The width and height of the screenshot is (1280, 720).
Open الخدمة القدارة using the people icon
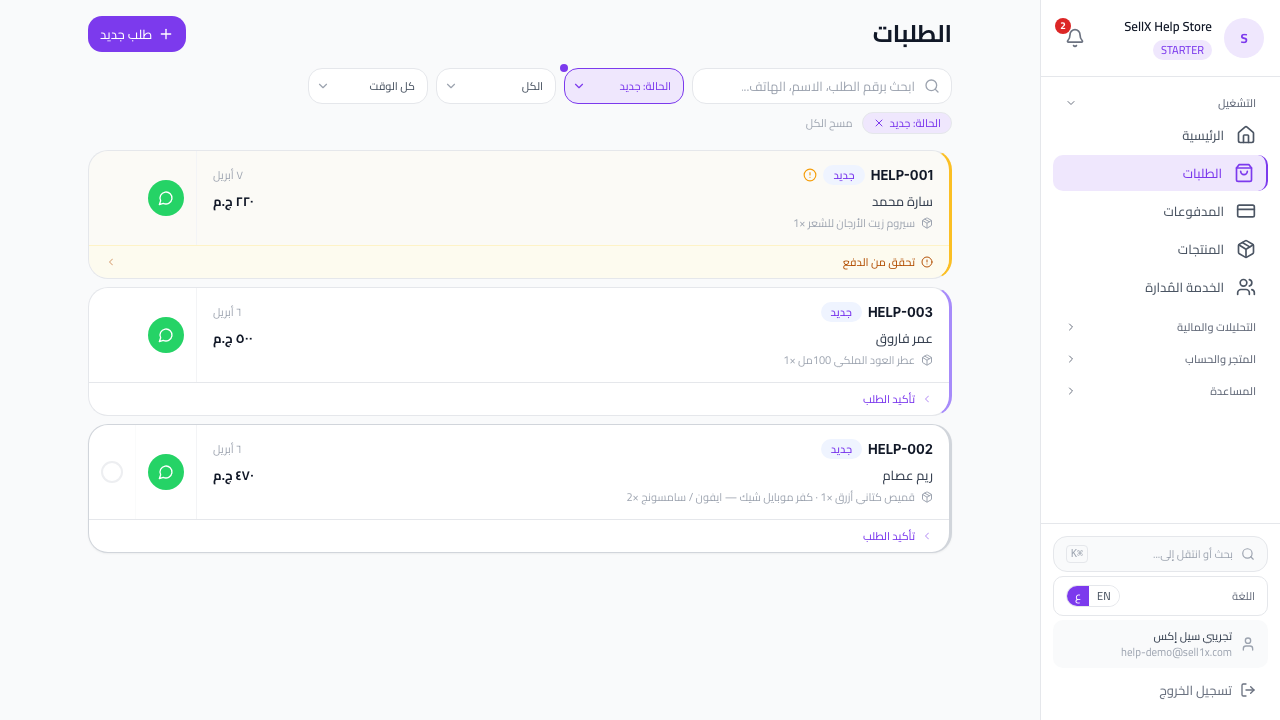coord(1246,287)
